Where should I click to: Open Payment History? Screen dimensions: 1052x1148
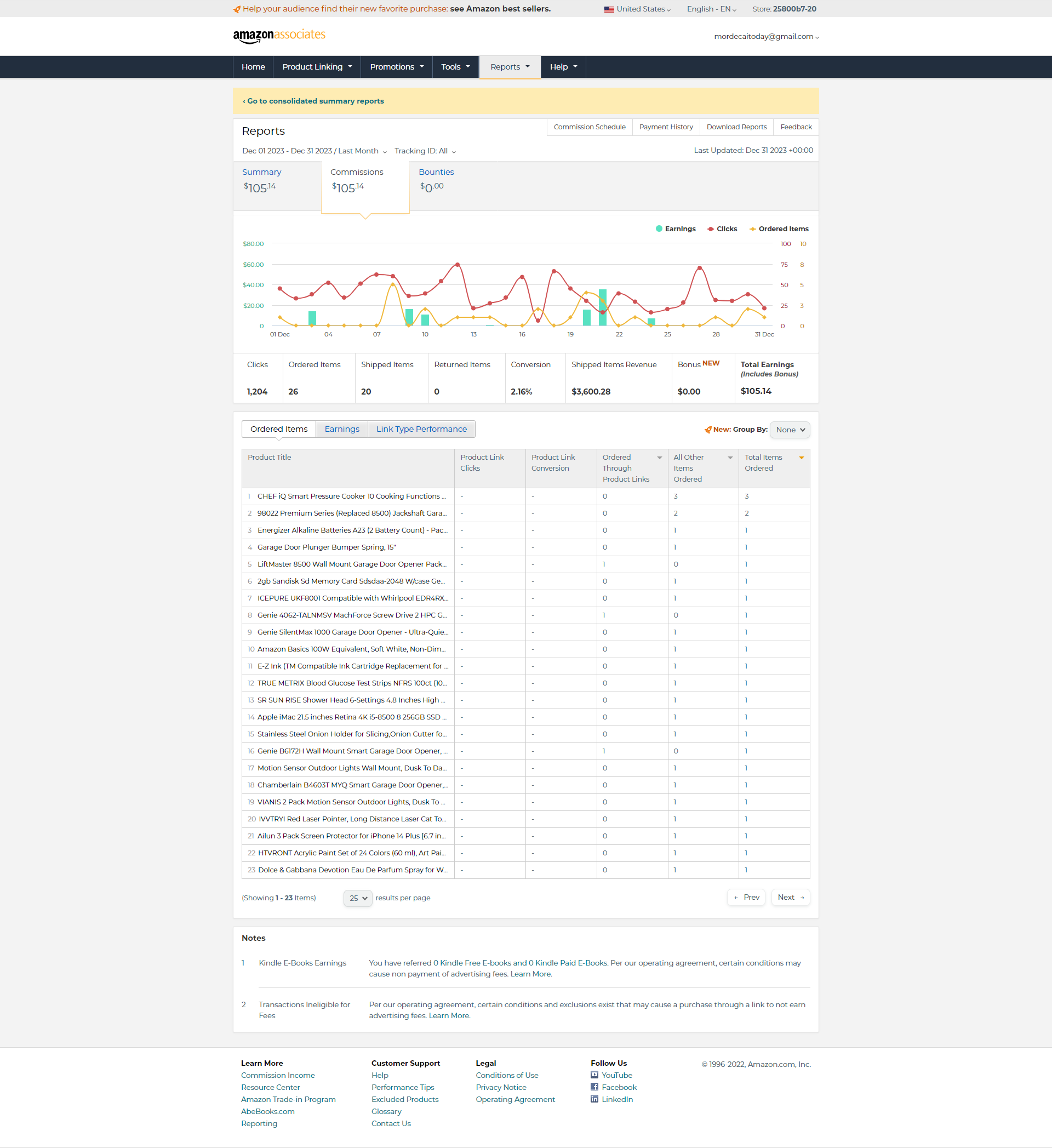click(x=666, y=127)
